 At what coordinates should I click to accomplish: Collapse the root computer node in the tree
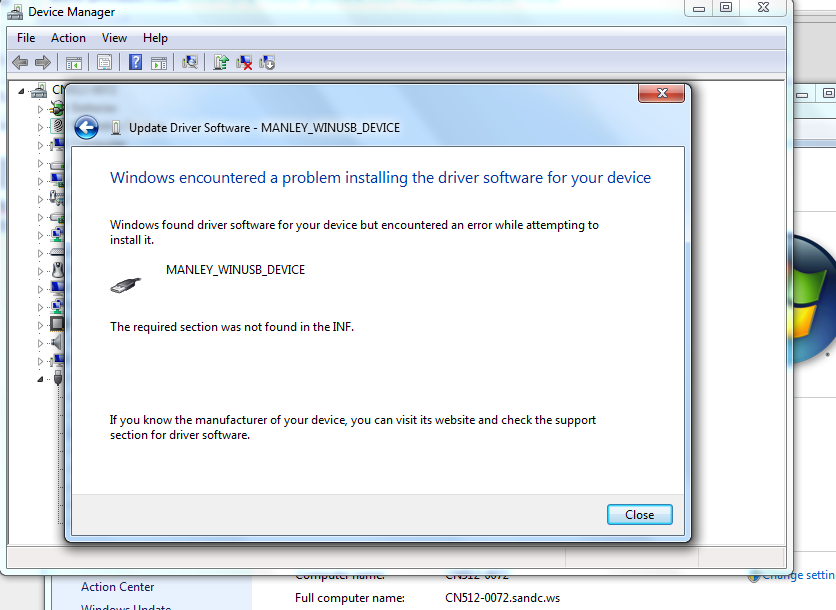point(21,91)
